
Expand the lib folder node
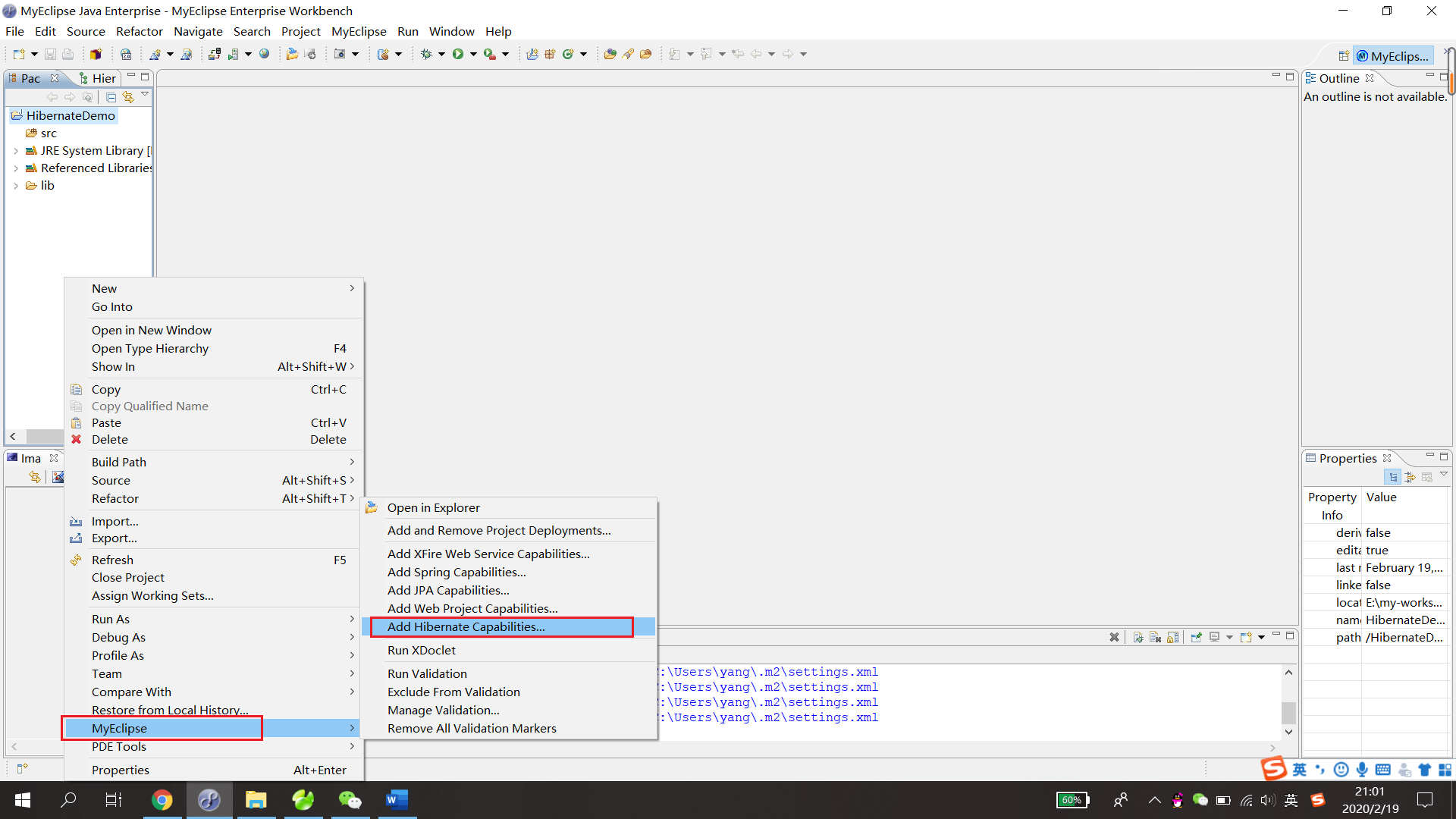coord(16,186)
